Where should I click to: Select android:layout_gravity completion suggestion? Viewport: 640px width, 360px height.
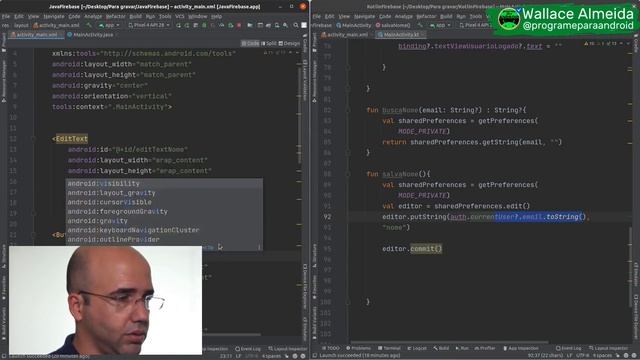click(164, 193)
